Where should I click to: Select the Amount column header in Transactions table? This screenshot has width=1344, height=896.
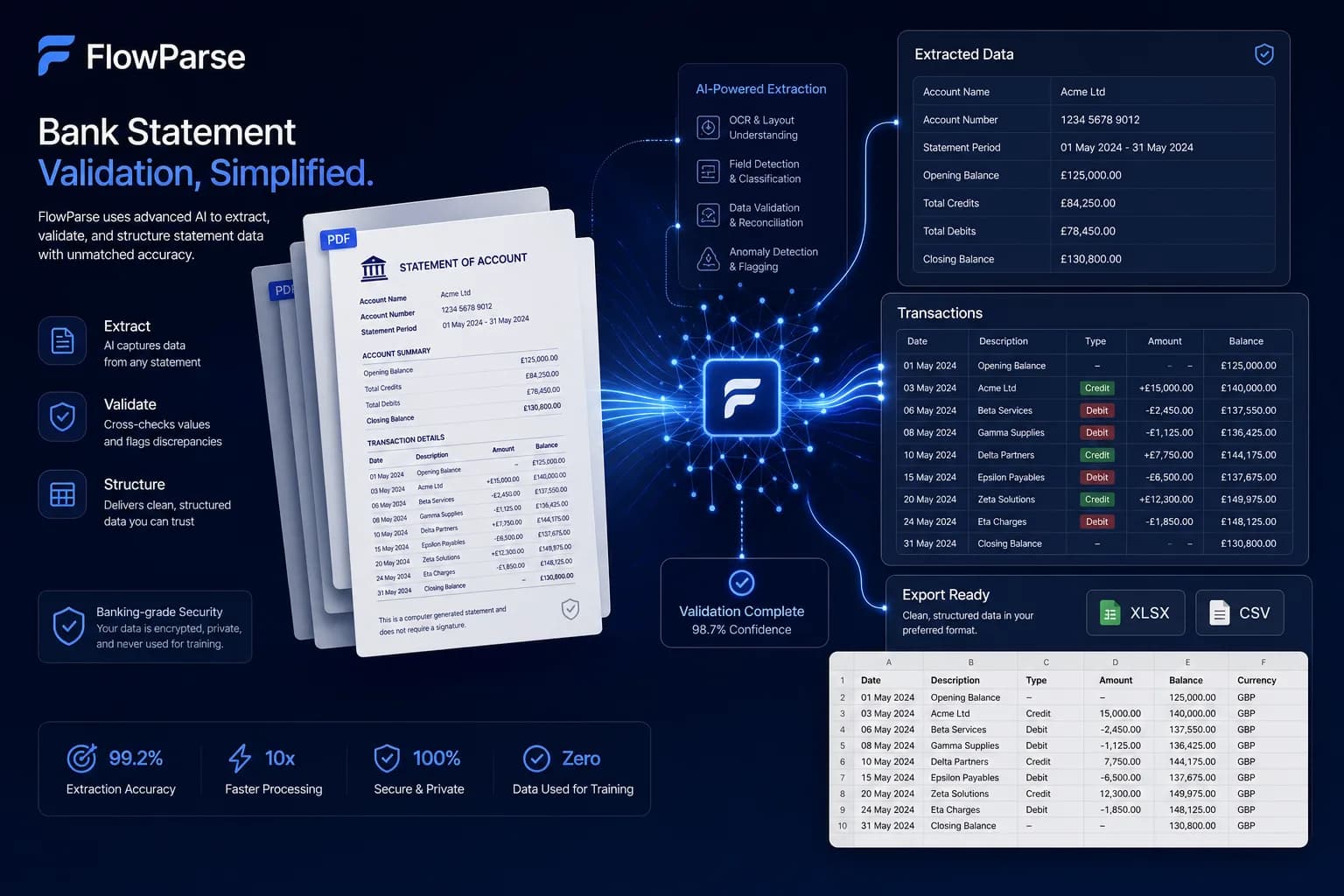click(x=1164, y=341)
